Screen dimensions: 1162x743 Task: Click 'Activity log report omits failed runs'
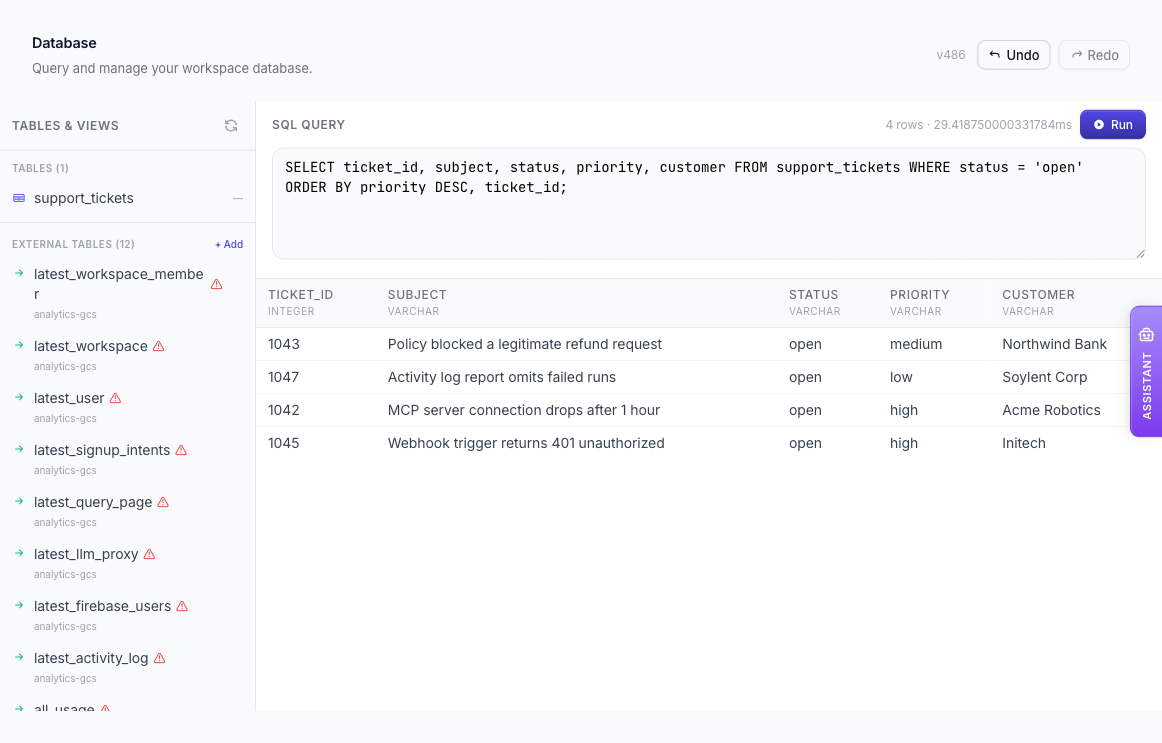point(502,377)
